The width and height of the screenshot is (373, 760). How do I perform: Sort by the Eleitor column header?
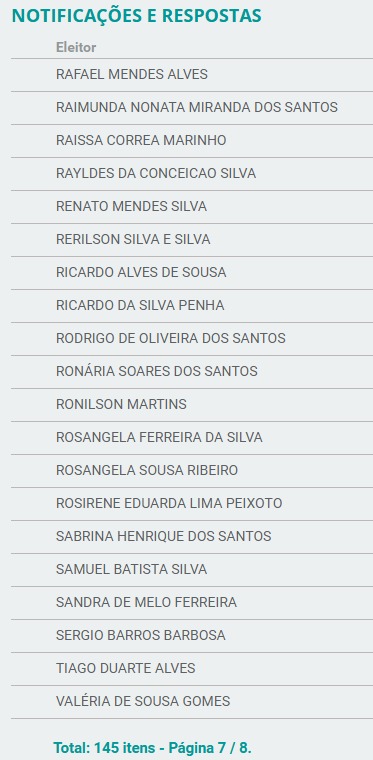(76, 48)
